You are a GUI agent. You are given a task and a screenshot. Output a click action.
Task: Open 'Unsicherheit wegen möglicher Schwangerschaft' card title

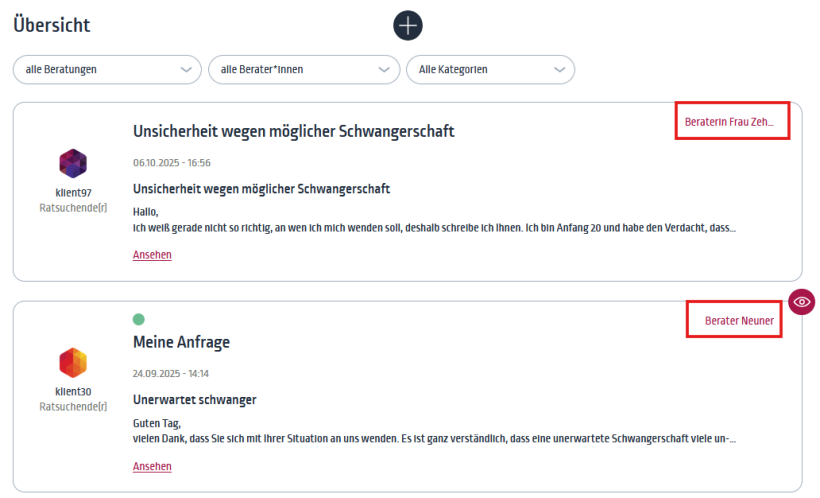click(293, 131)
